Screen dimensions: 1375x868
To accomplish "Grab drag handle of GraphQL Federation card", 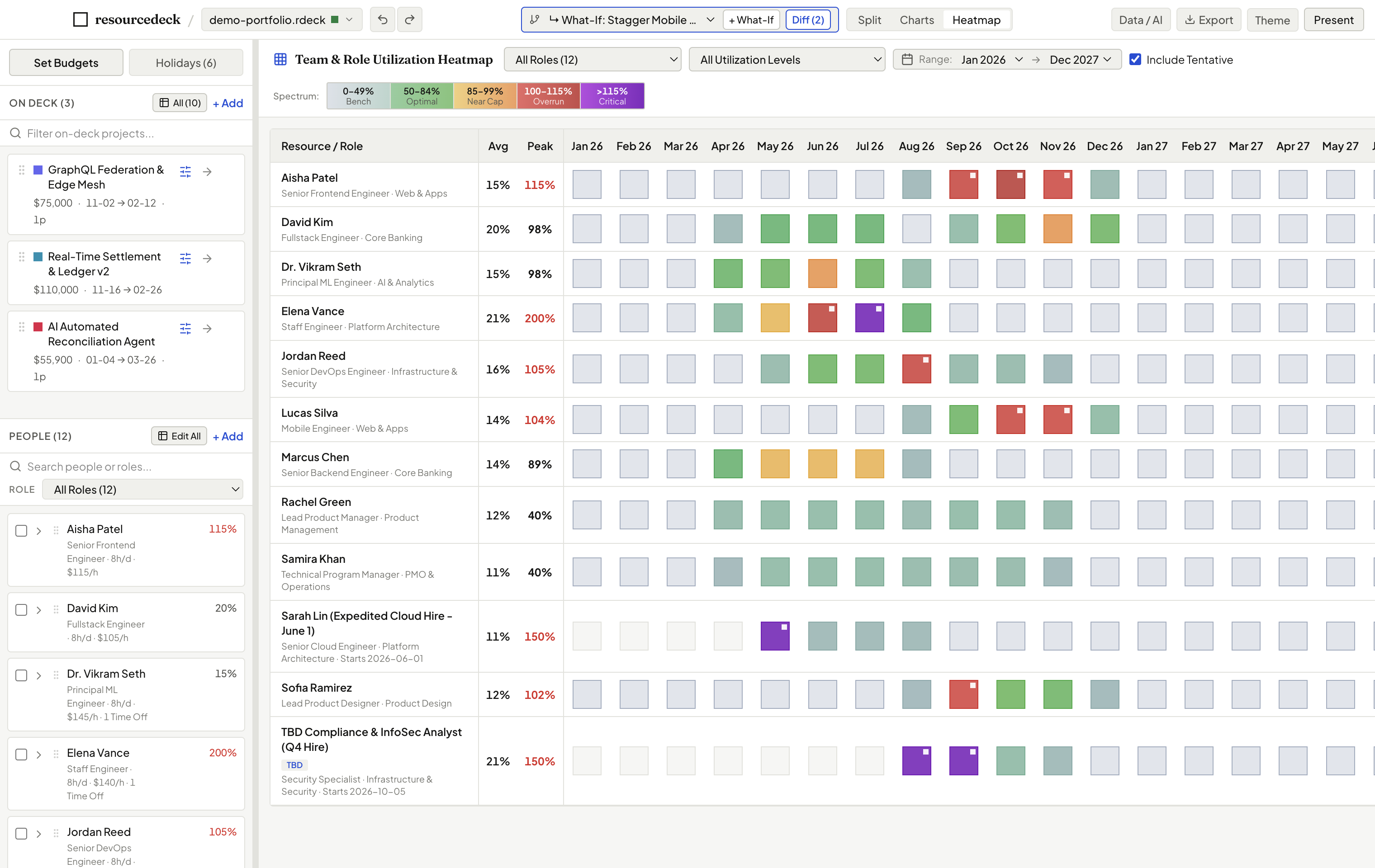I will click(22, 170).
